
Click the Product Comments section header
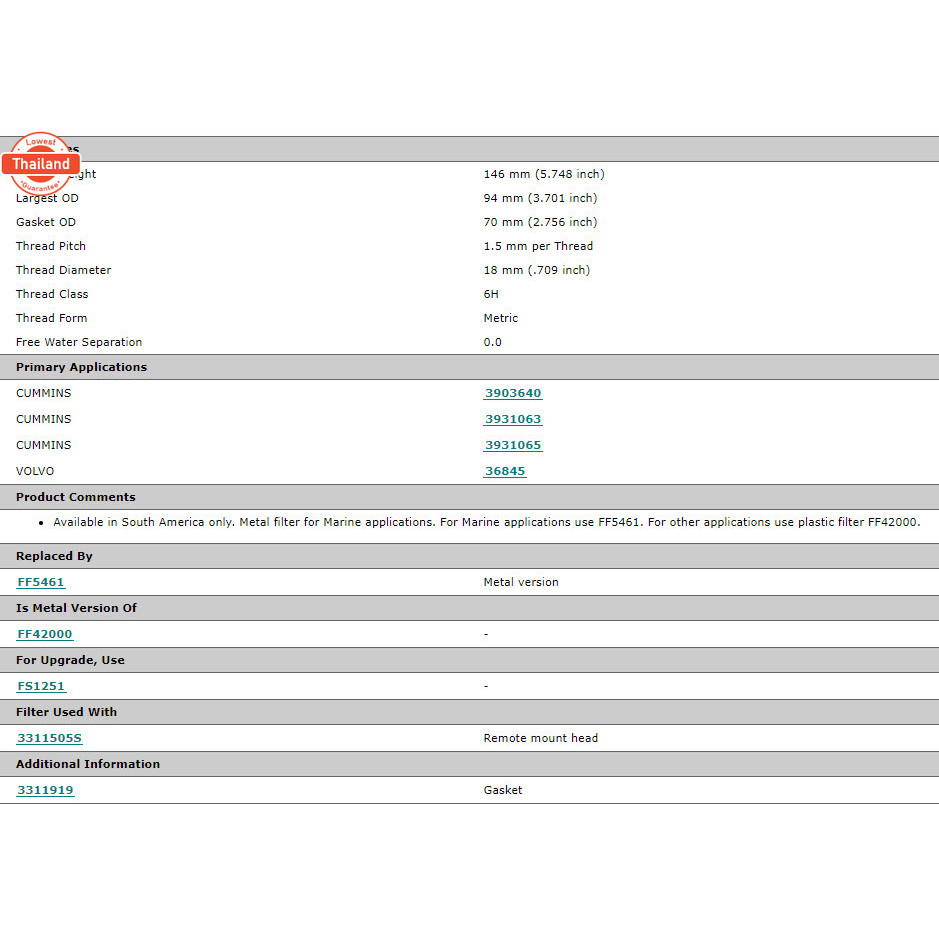click(76, 497)
